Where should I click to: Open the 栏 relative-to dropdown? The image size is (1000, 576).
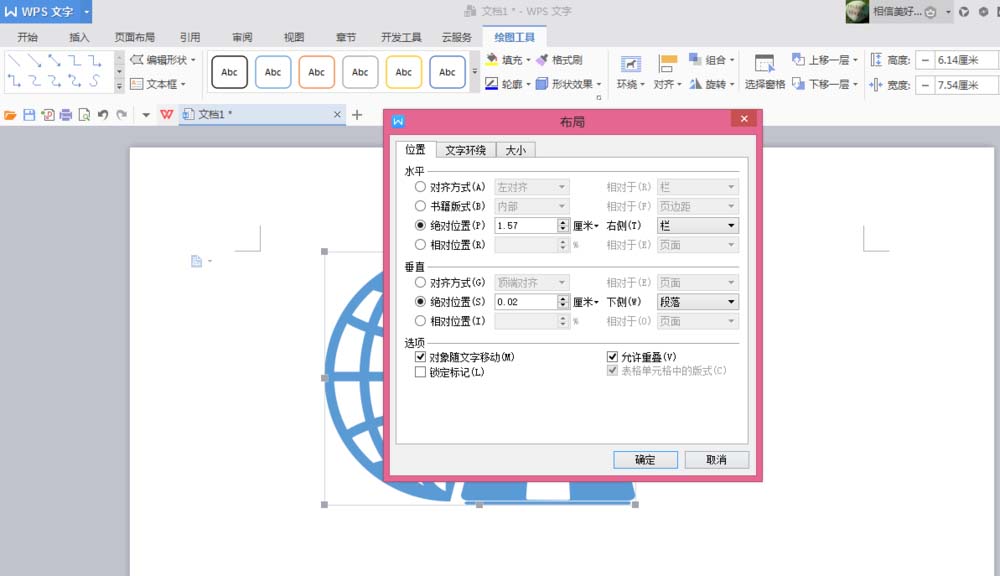[698, 225]
